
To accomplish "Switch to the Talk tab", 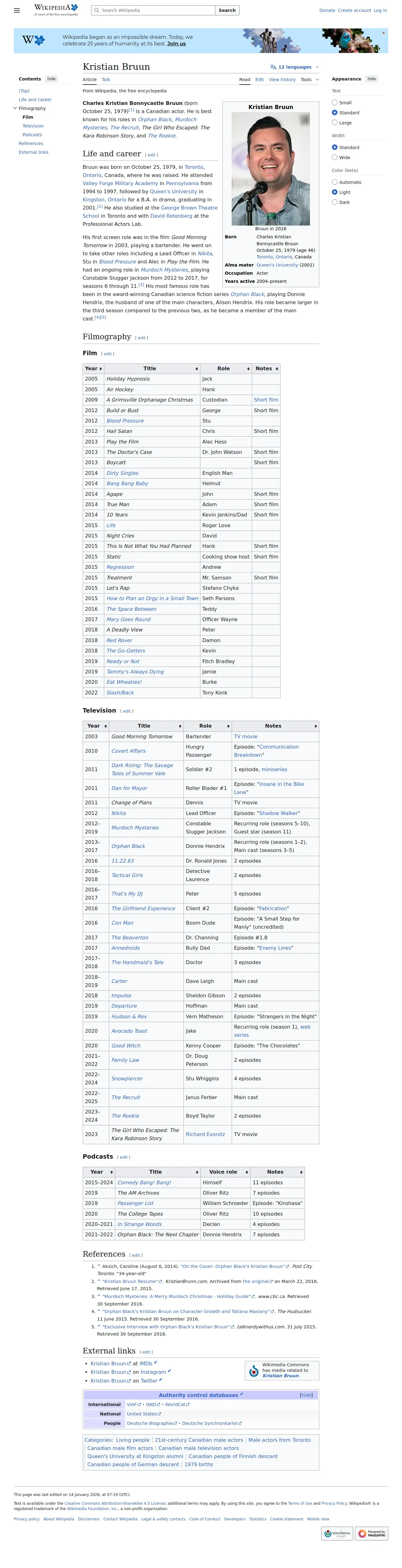I will tap(106, 80).
